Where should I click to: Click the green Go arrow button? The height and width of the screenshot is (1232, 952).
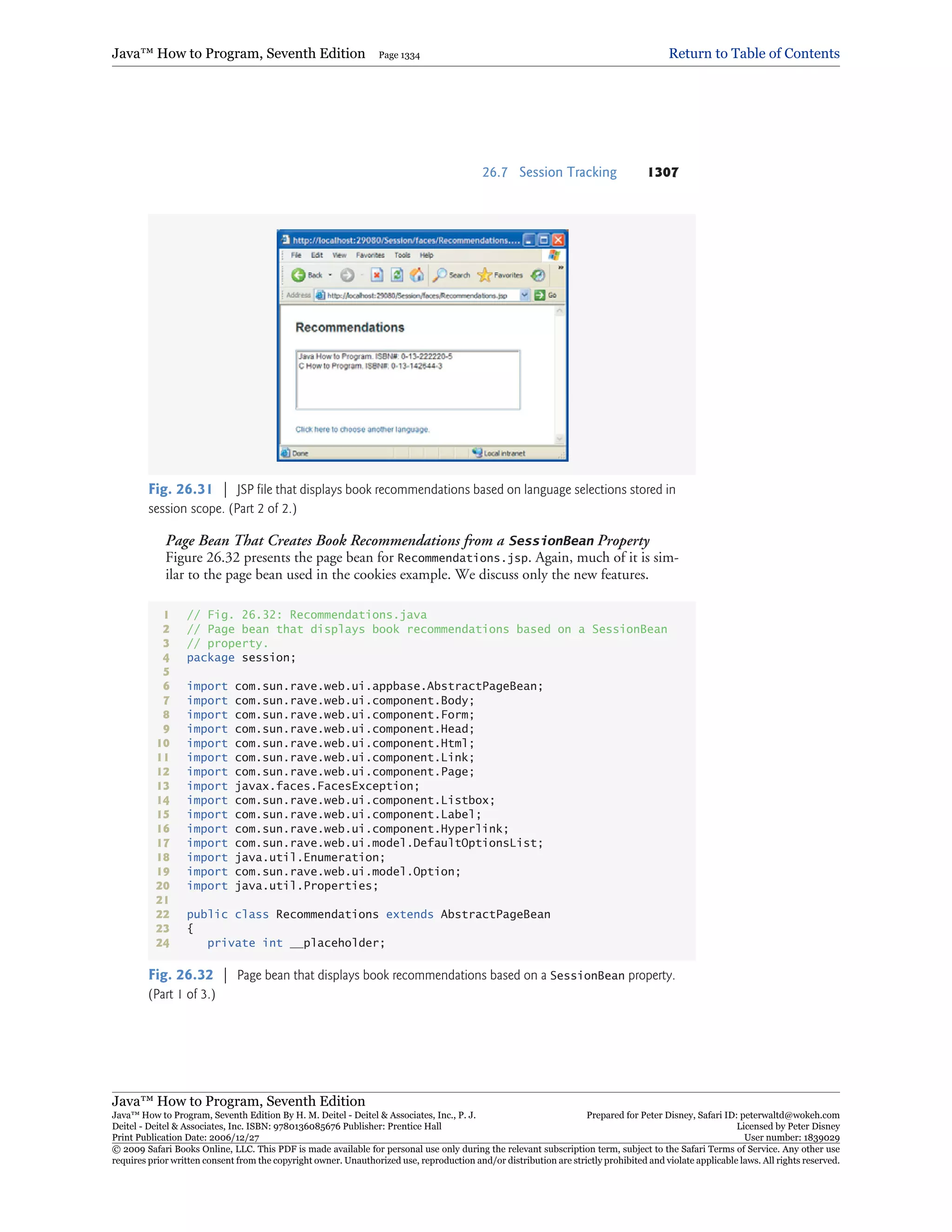[540, 295]
